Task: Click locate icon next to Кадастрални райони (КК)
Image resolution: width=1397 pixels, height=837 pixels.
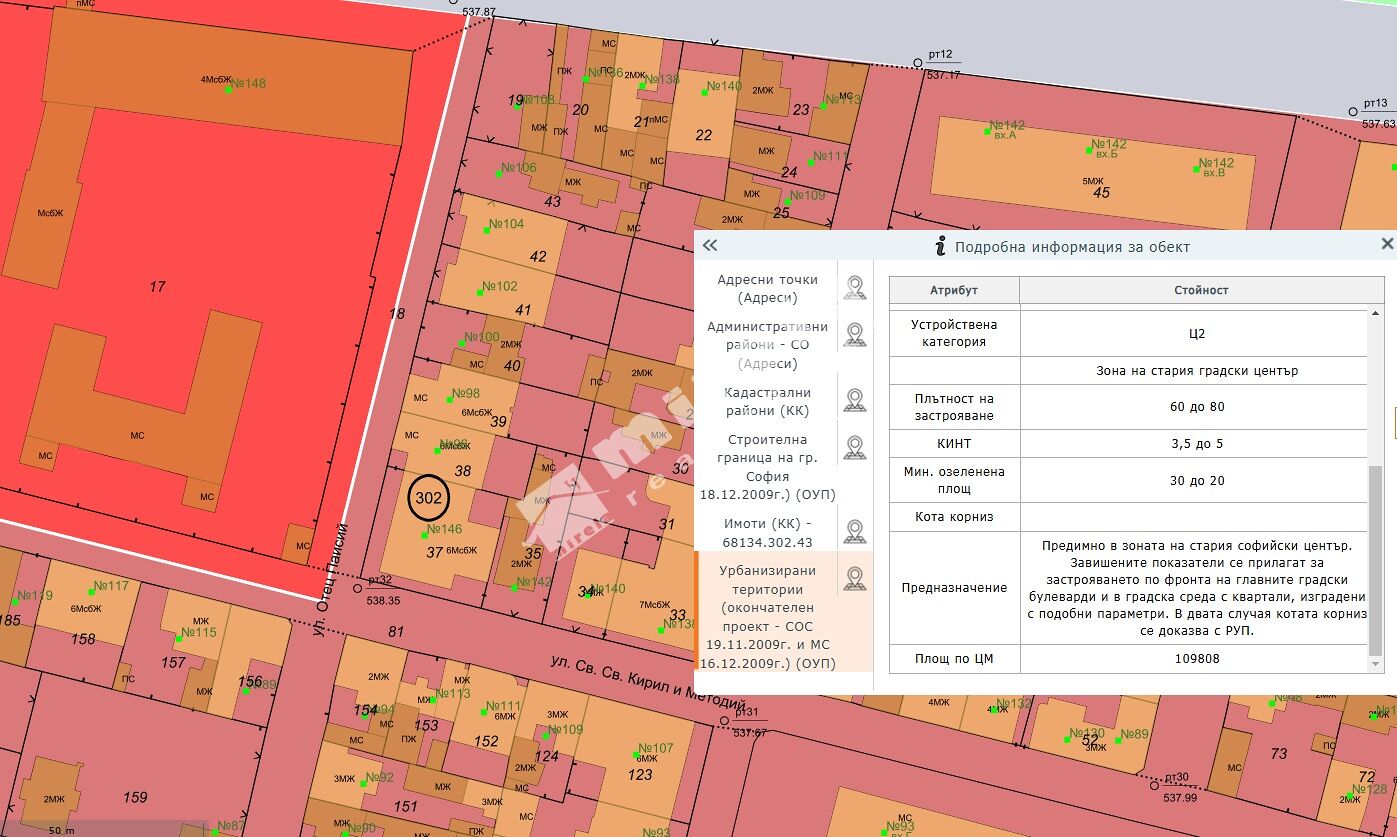Action: click(854, 400)
